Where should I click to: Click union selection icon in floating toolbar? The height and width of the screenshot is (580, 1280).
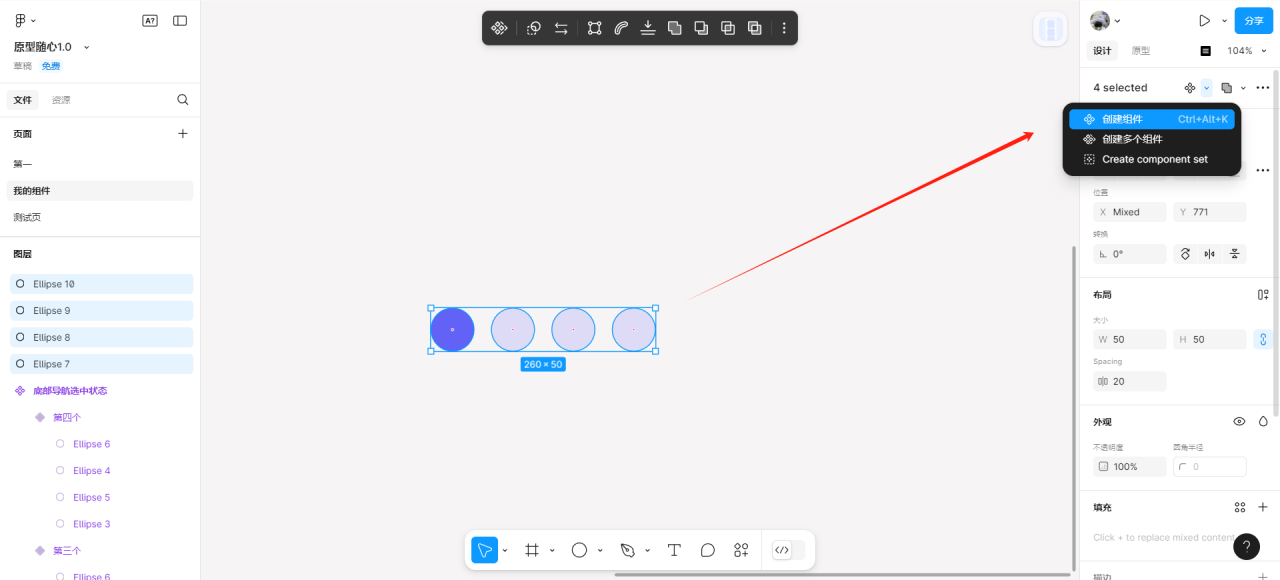coord(675,28)
